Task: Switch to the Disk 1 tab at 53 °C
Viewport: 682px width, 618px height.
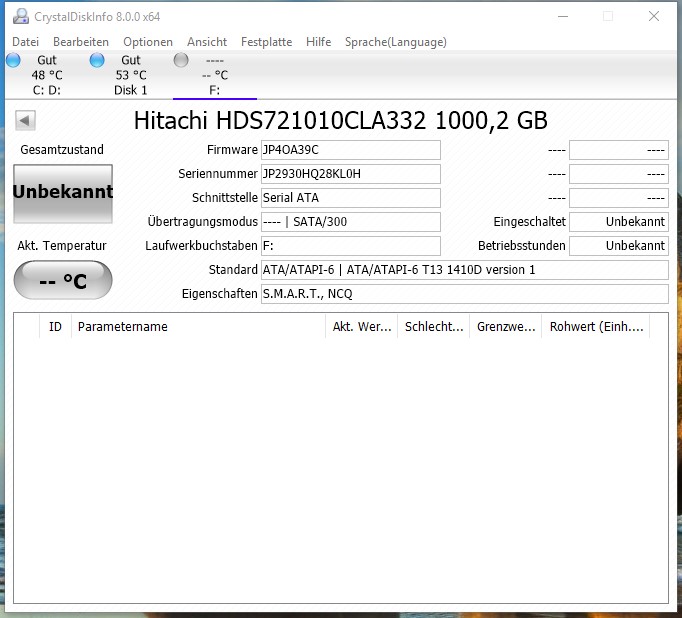Action: click(130, 75)
